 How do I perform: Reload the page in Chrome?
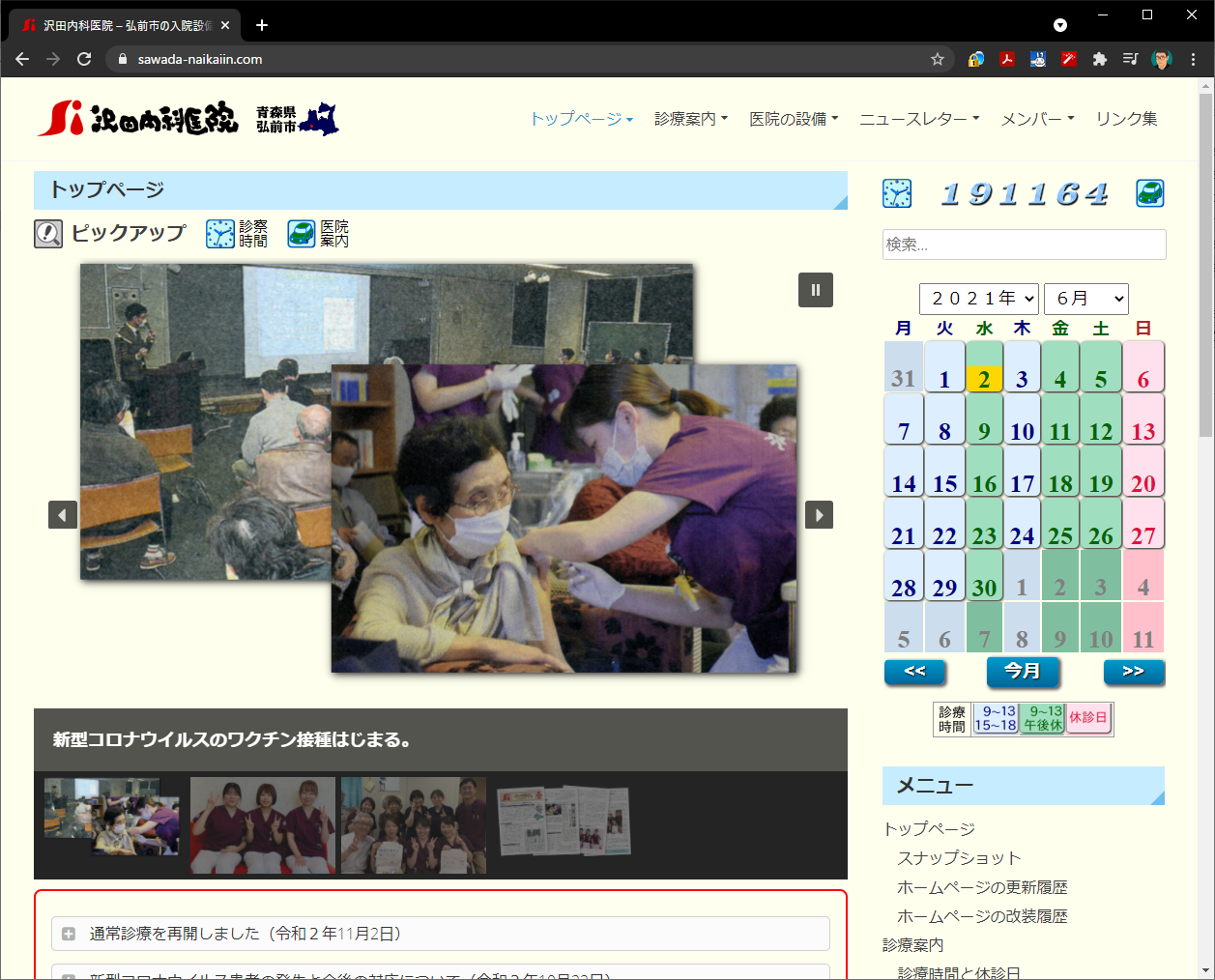[84, 59]
